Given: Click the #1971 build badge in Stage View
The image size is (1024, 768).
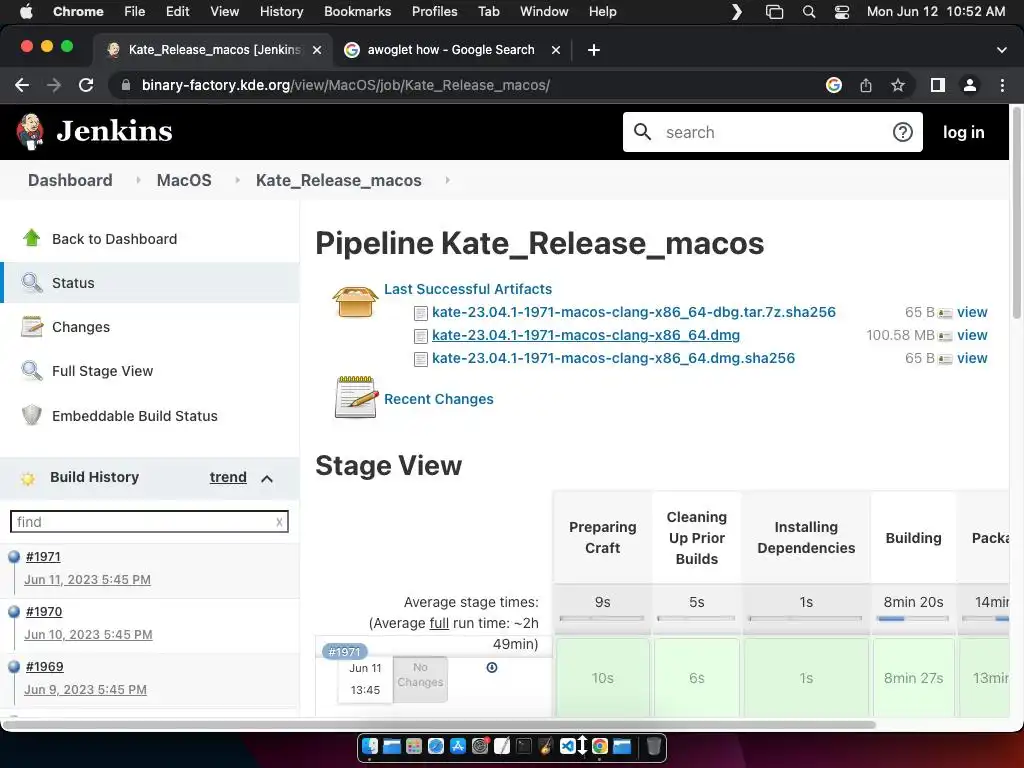Looking at the screenshot, I should 344,651.
